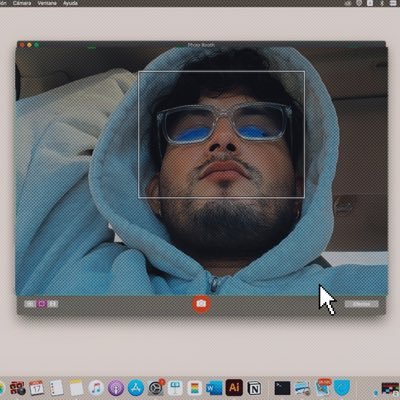
Task: Take a photo with the red camera button
Action: (201, 304)
